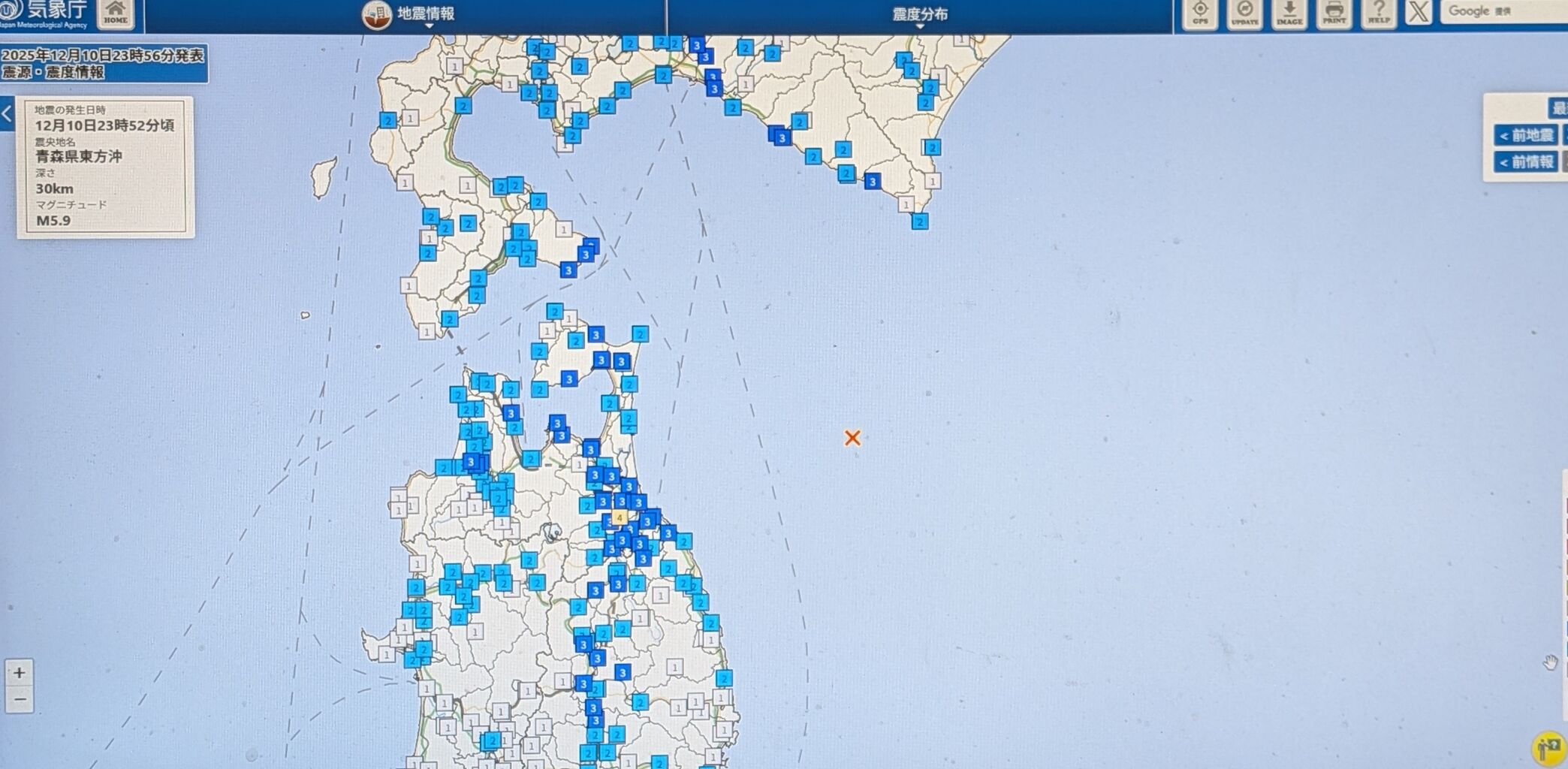Open the 地震情報 menu

409,14
